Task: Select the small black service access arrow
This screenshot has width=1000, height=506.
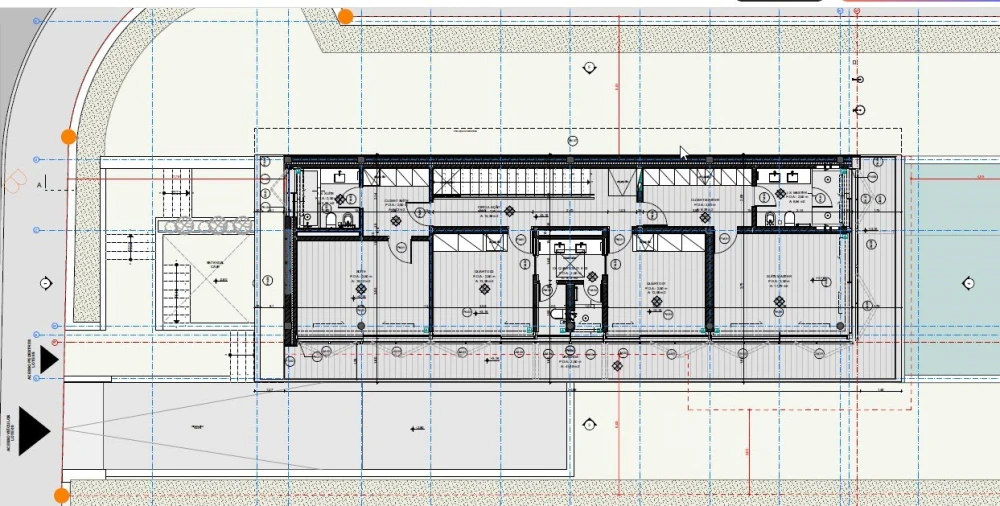Action: [x=47, y=360]
